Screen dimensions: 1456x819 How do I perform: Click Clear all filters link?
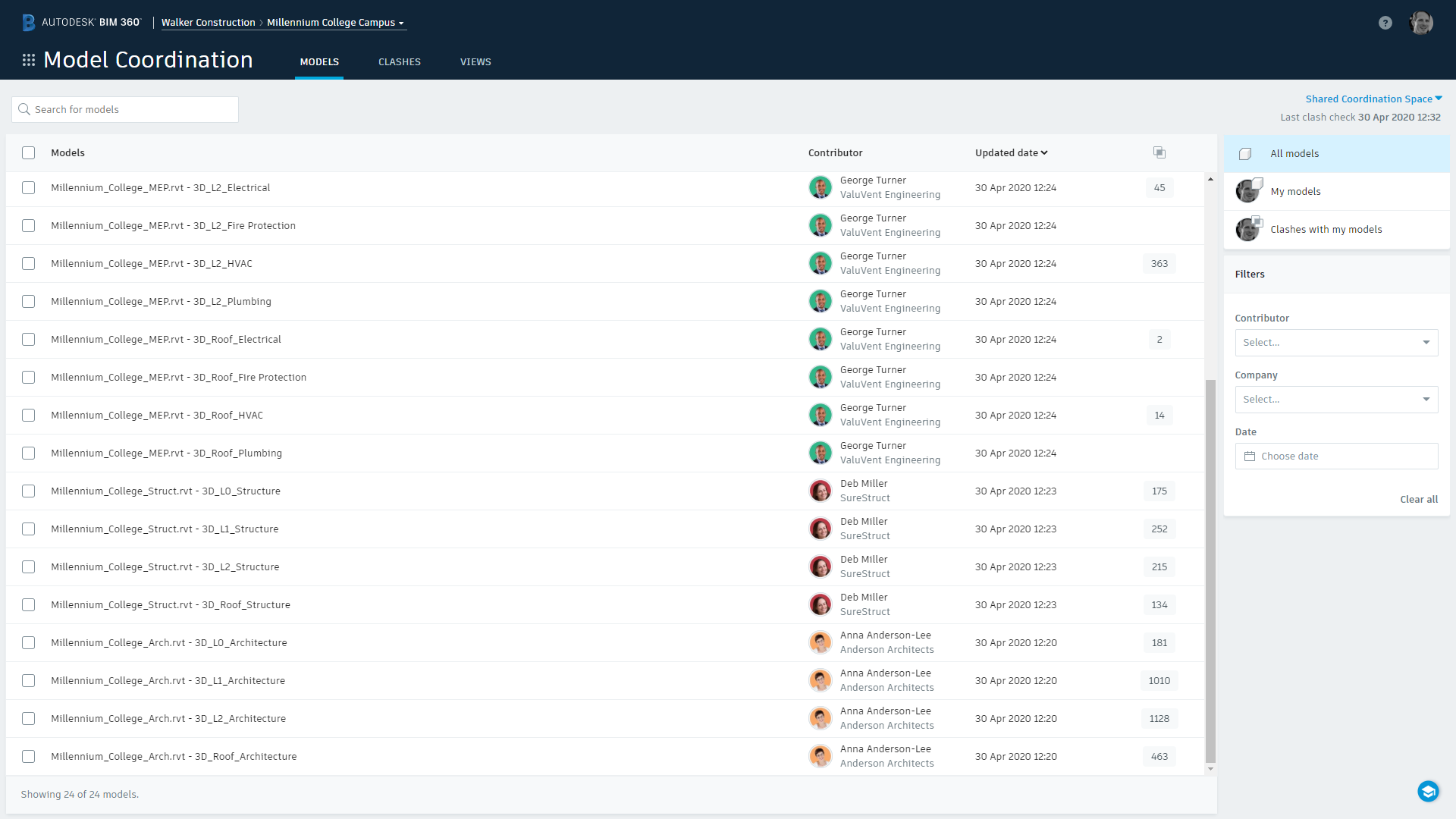[x=1418, y=499]
